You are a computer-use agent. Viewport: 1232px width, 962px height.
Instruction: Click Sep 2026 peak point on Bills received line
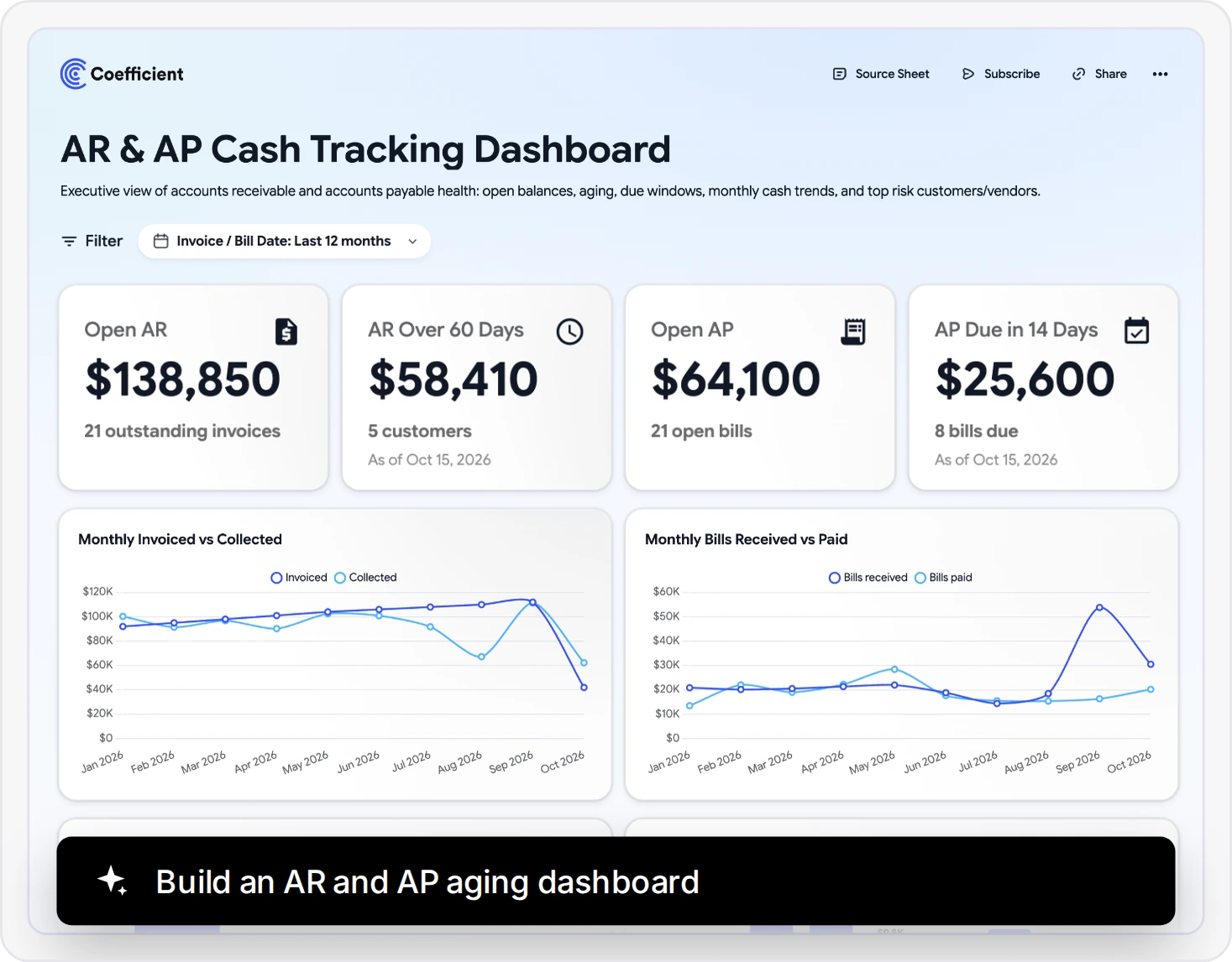coord(1099,607)
